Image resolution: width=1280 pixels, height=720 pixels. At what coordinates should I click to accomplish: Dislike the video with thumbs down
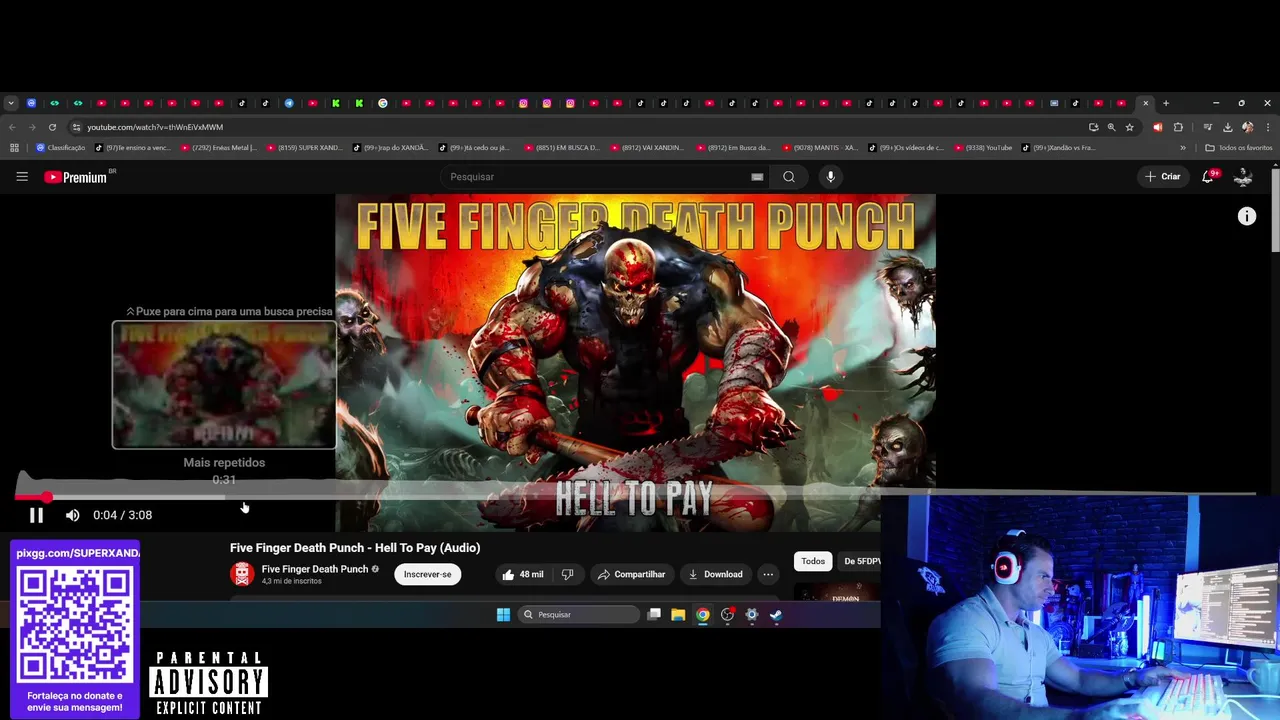pyautogui.click(x=567, y=574)
